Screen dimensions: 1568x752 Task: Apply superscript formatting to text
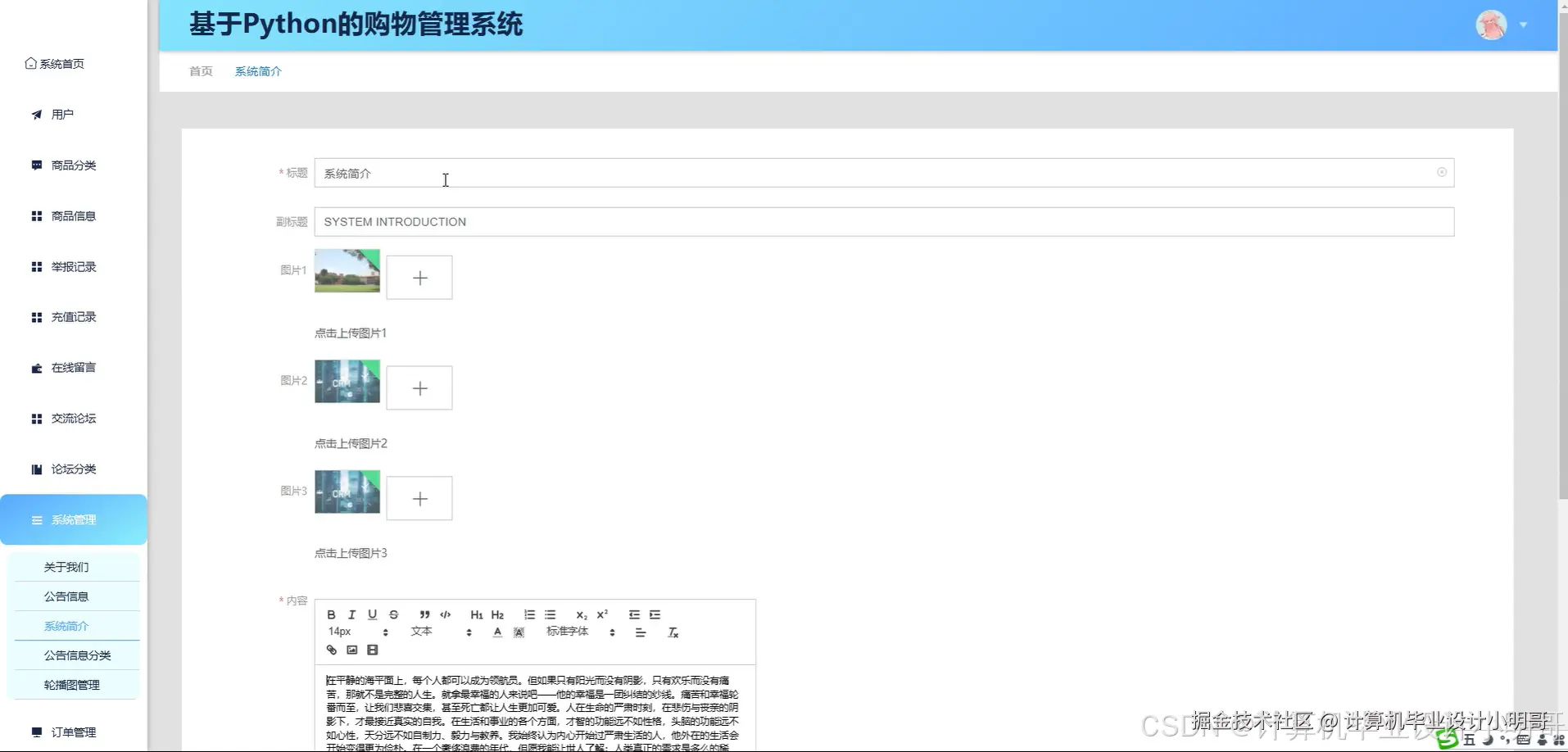[x=601, y=614]
